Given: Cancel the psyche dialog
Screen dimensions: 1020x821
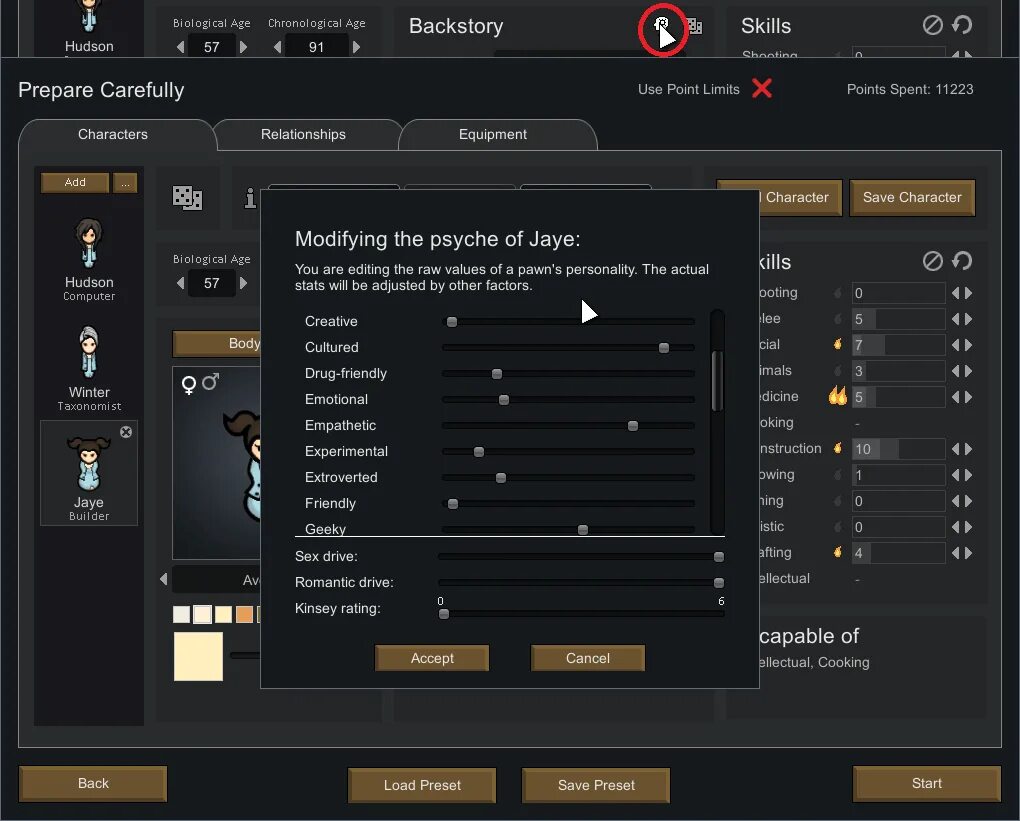Looking at the screenshot, I should click(587, 658).
